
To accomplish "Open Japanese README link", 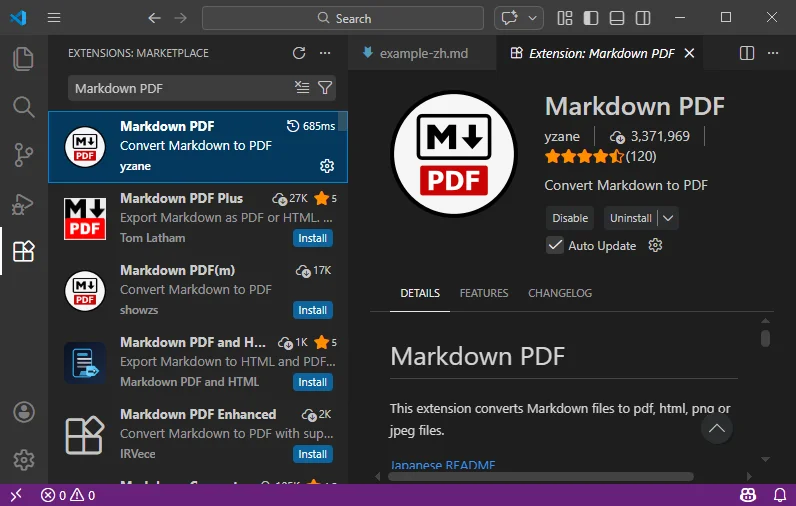I will pyautogui.click(x=442, y=464).
